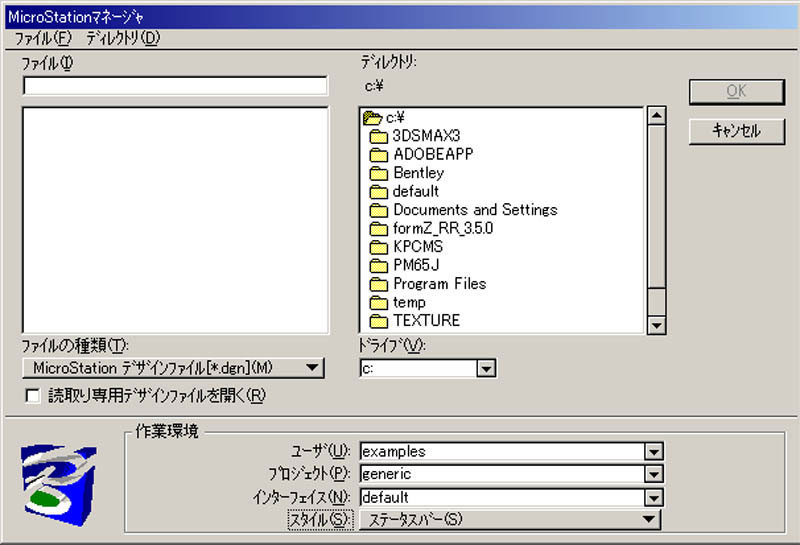This screenshot has width=800, height=545.
Task: Click the Documents and Settings directory name
Action: [x=475, y=210]
